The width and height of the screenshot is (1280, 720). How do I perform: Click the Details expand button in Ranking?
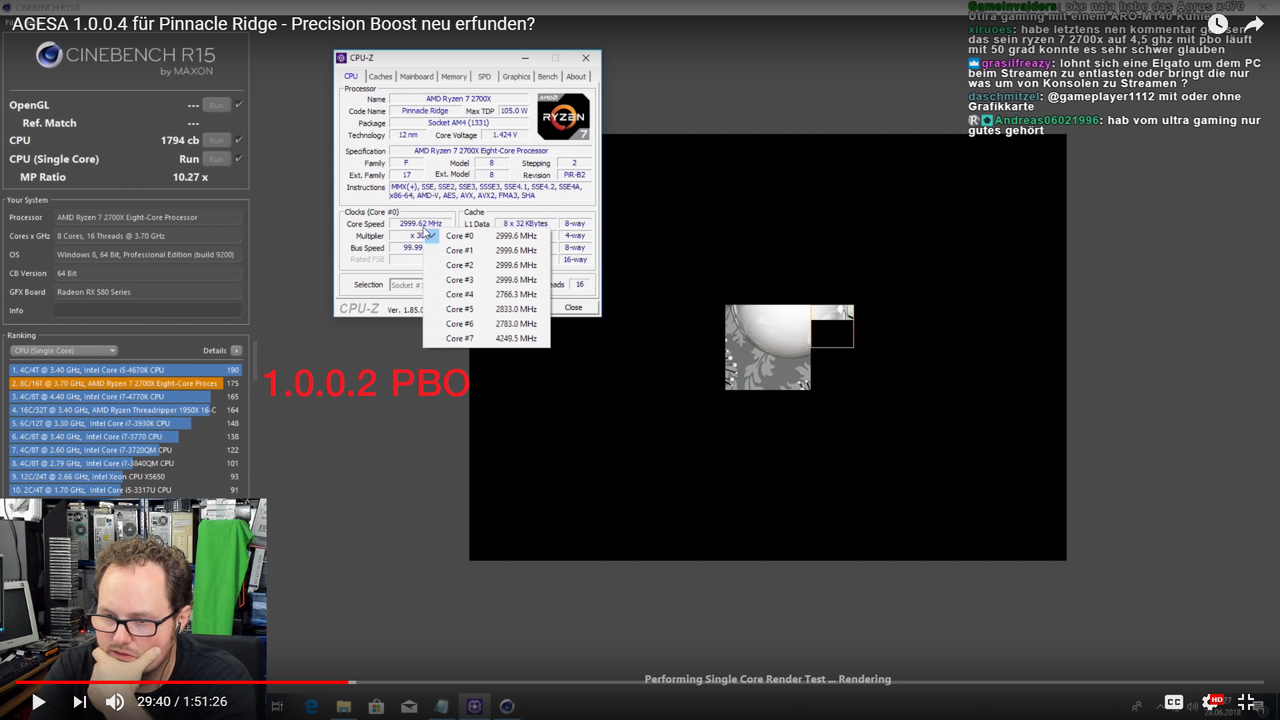point(236,351)
